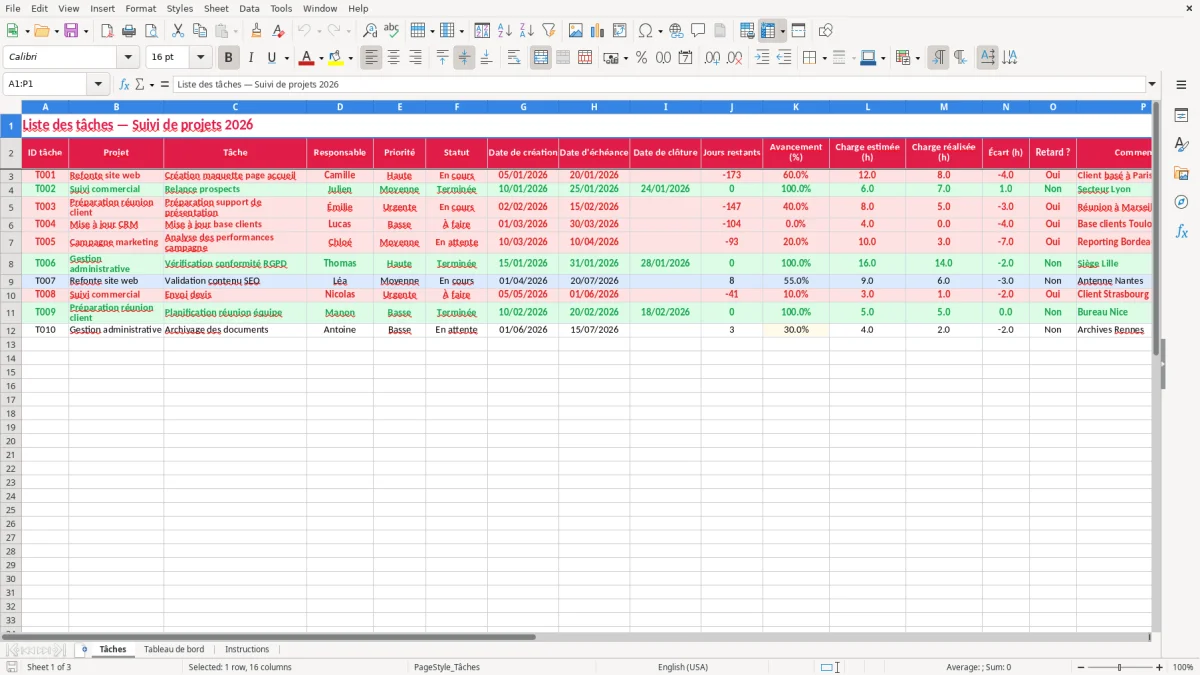Open sidebar Gallery panel
1200x675 pixels.
1181,174
